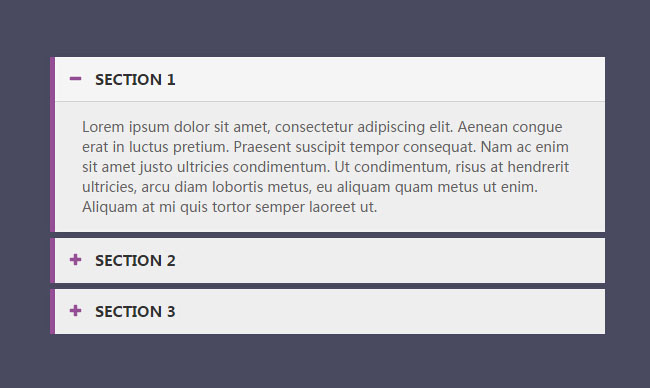650x388 pixels.
Task: Expand Section 2 using its plus icon
Action: point(75,260)
